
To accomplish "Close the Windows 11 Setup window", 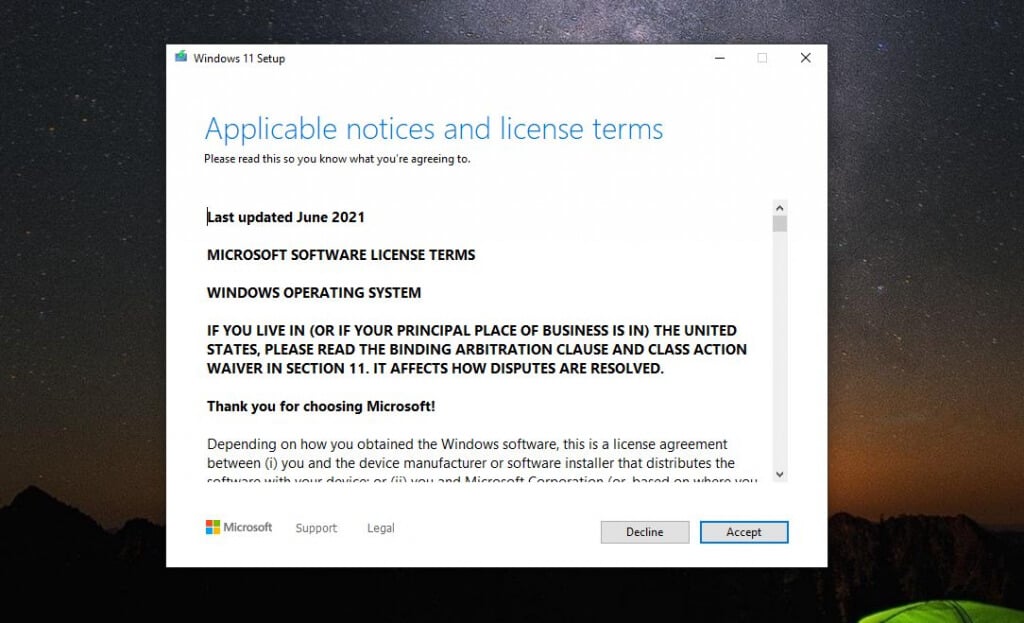I will pyautogui.click(x=805, y=58).
